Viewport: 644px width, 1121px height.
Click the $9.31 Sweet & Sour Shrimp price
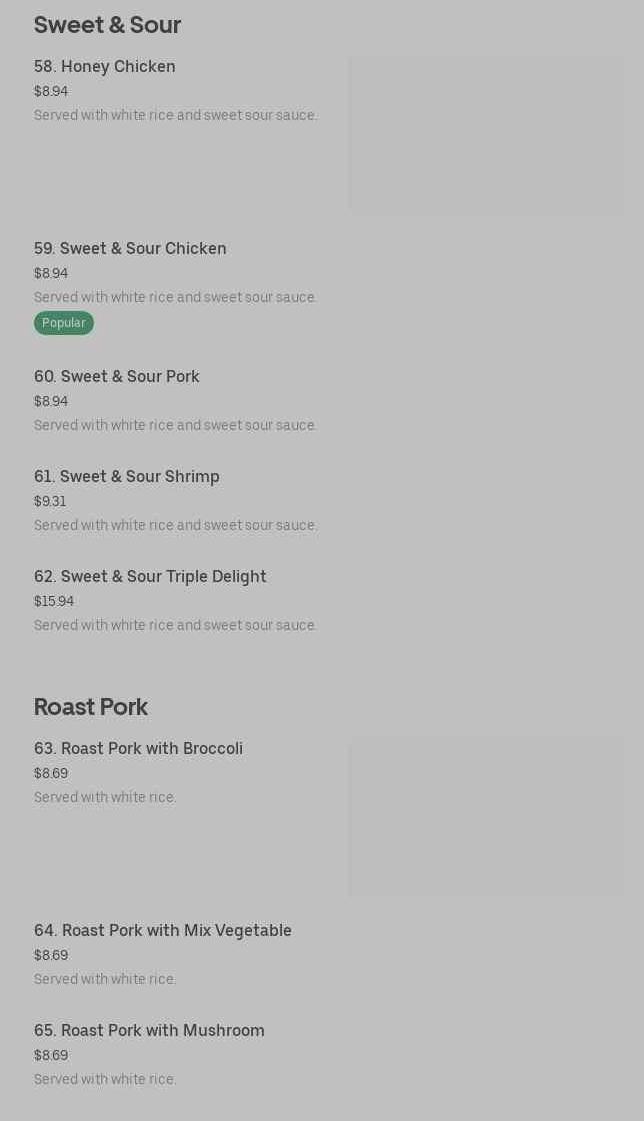(50, 502)
